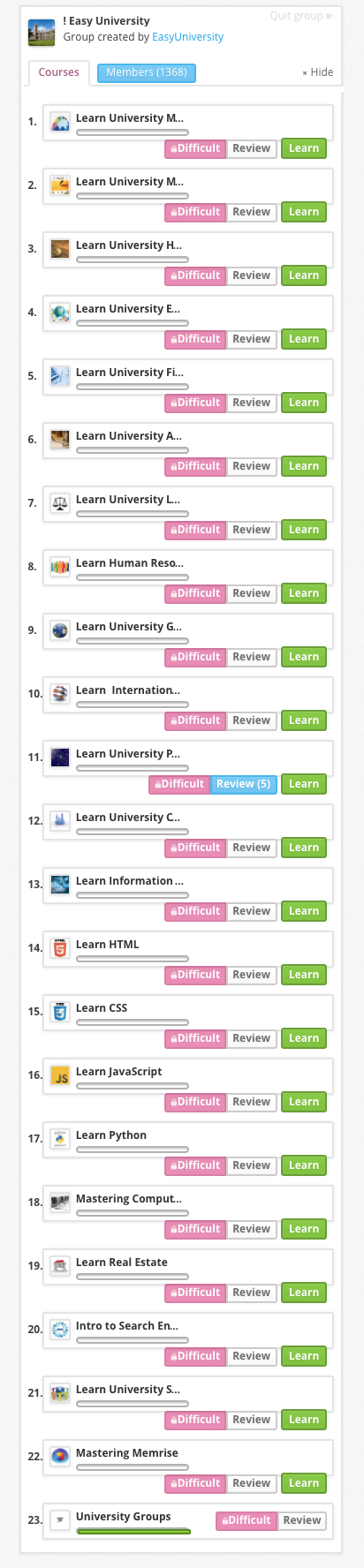Click the Learn Human Reso... course icon
Screen dimensions: 364x1568
(60, 567)
